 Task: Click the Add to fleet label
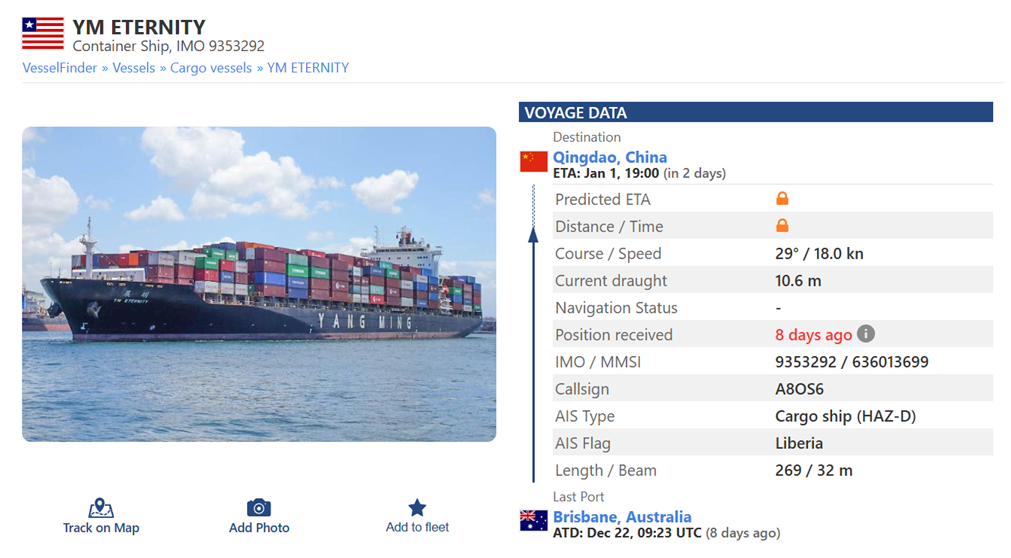coord(417,527)
